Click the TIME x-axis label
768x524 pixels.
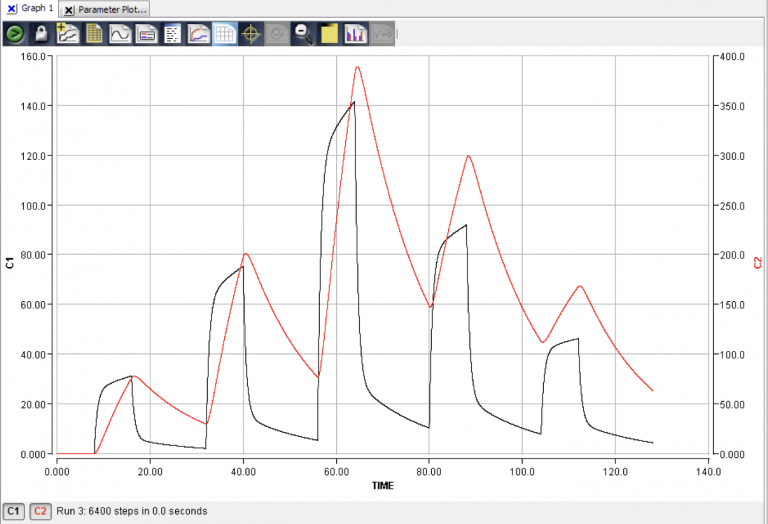coord(383,485)
